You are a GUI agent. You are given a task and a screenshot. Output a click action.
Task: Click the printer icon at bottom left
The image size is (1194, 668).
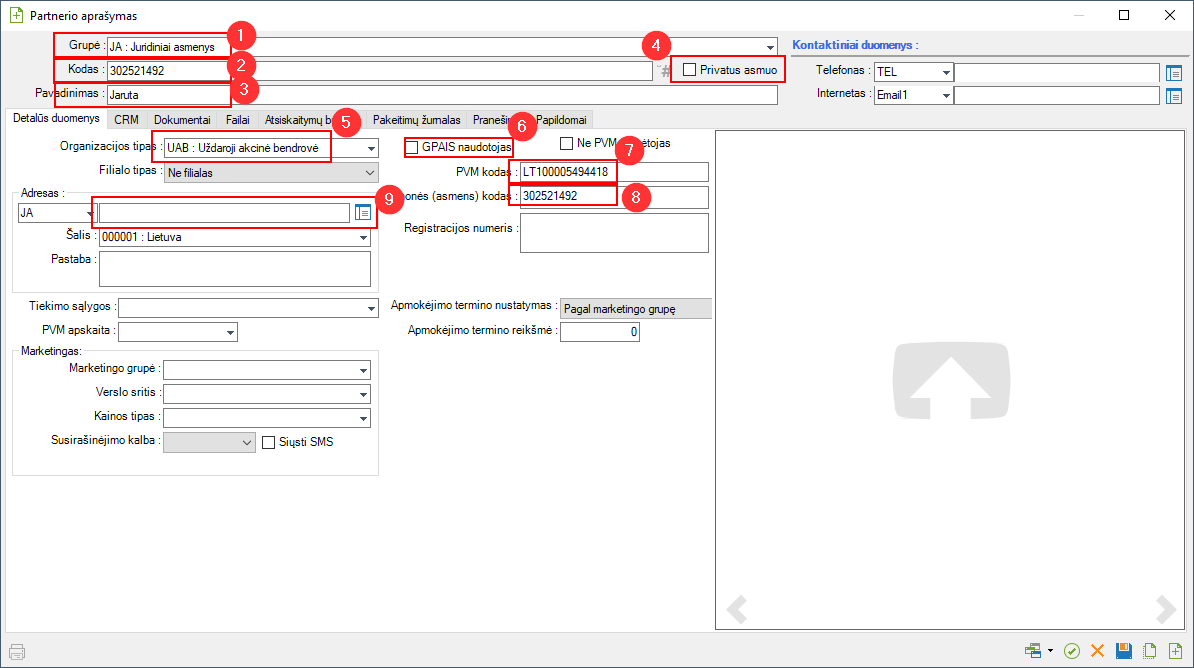pyautogui.click(x=17, y=651)
